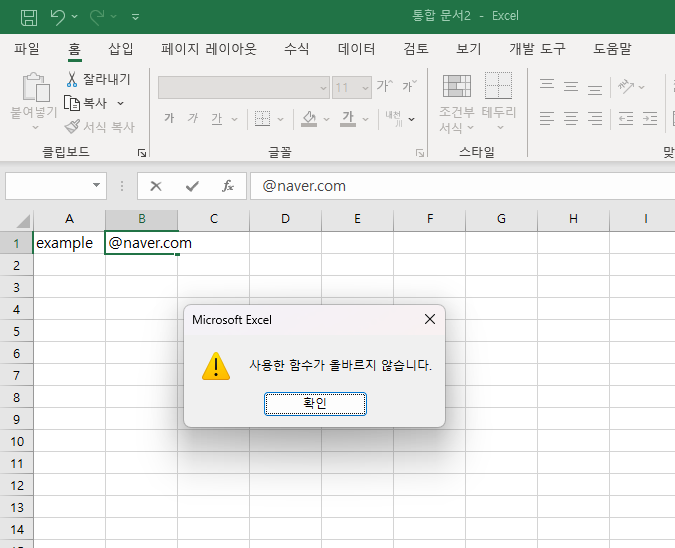This screenshot has height=548, width=675.
Task: Click the phonetic guide 내천 icon
Action: (x=394, y=118)
